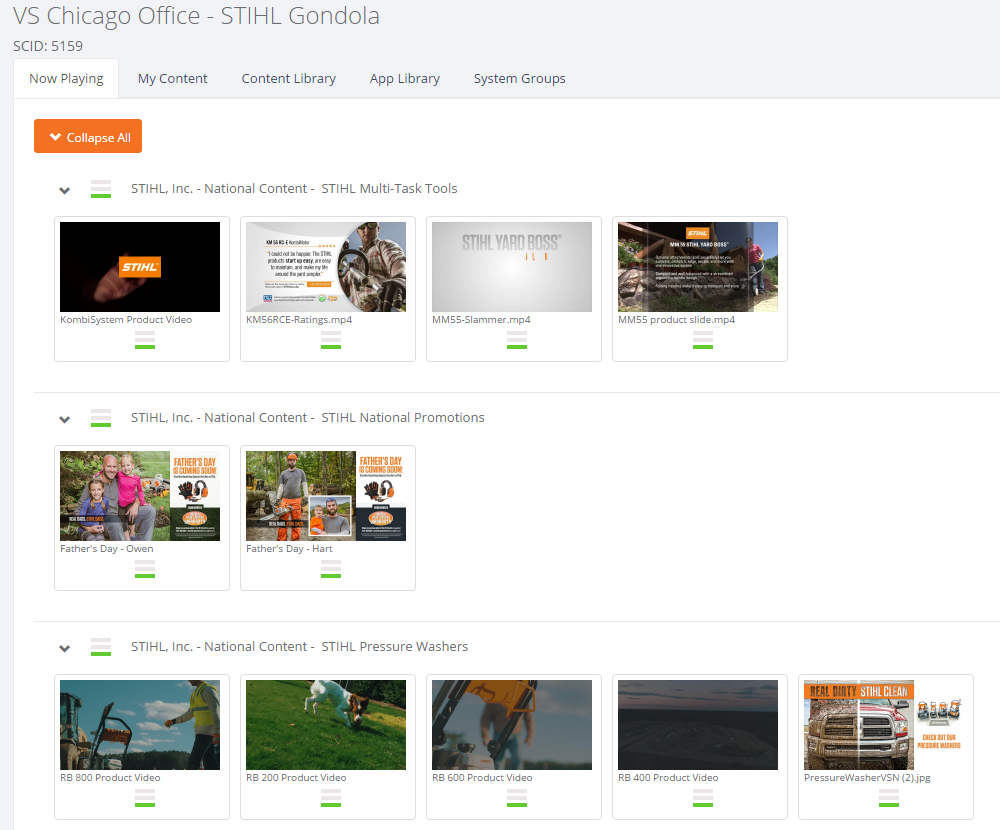The image size is (1000, 830).
Task: Click the bars icon under RB 400 Product Video
Action: [x=703, y=798]
